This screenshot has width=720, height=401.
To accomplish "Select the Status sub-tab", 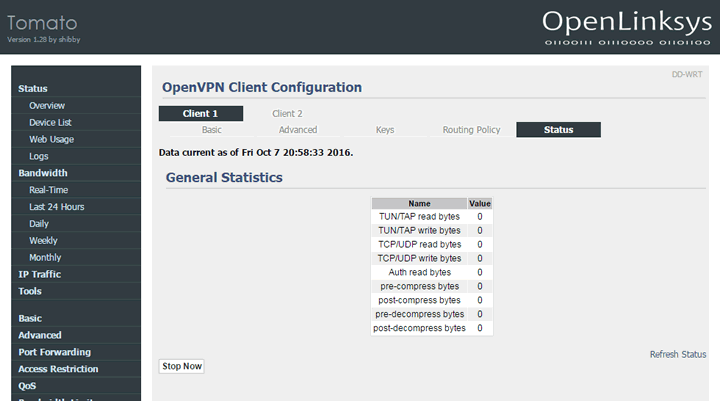I will coord(558,130).
